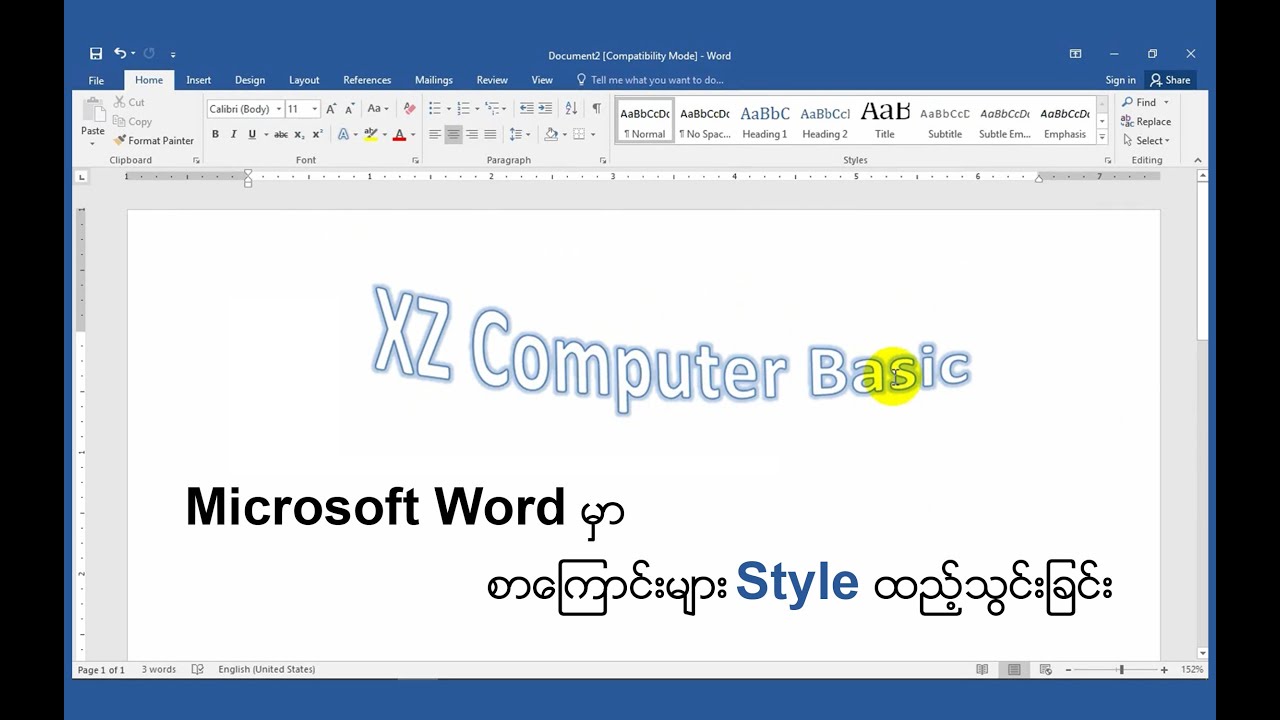Viewport: 1280px width, 720px height.
Task: Switch to Read Mode view
Action: pyautogui.click(x=983, y=670)
